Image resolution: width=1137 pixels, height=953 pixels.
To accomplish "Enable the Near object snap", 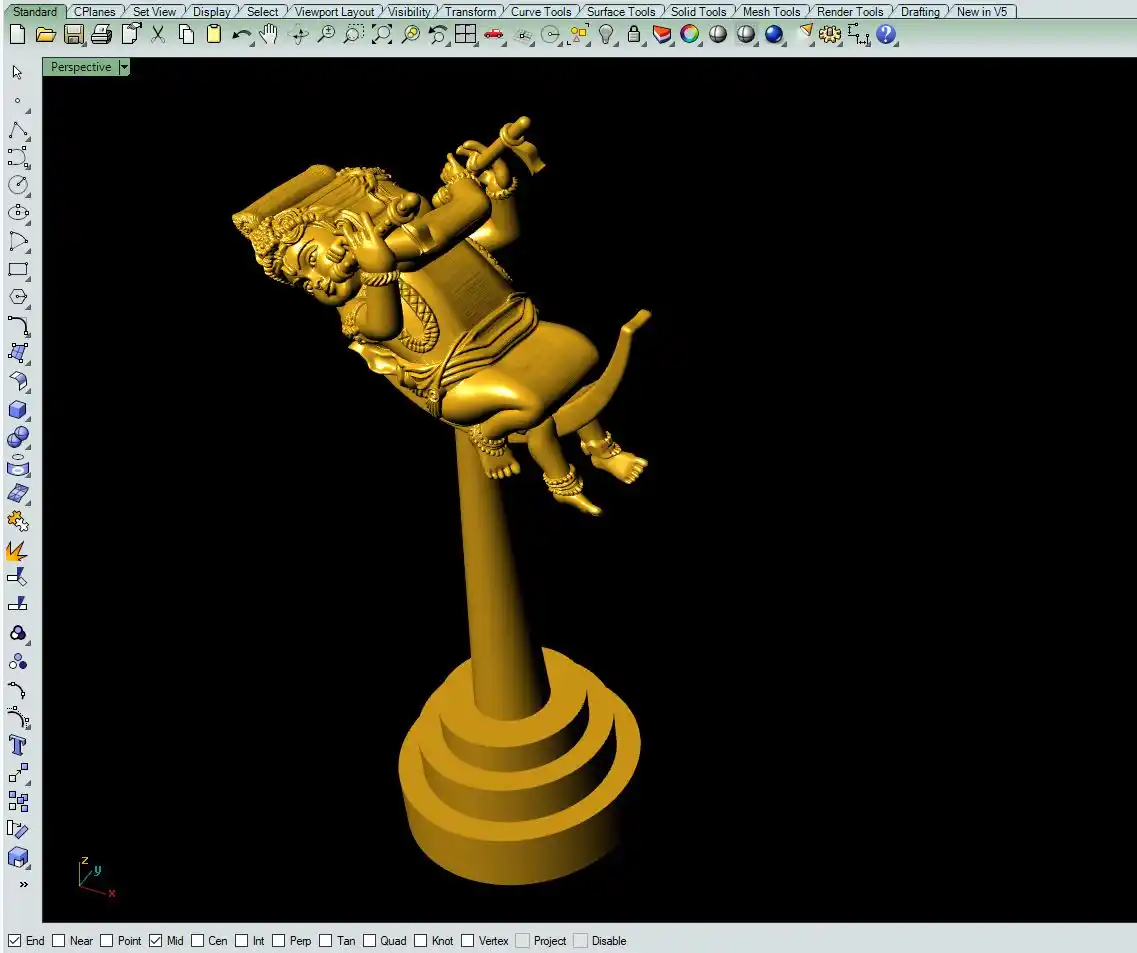I will (x=59, y=941).
